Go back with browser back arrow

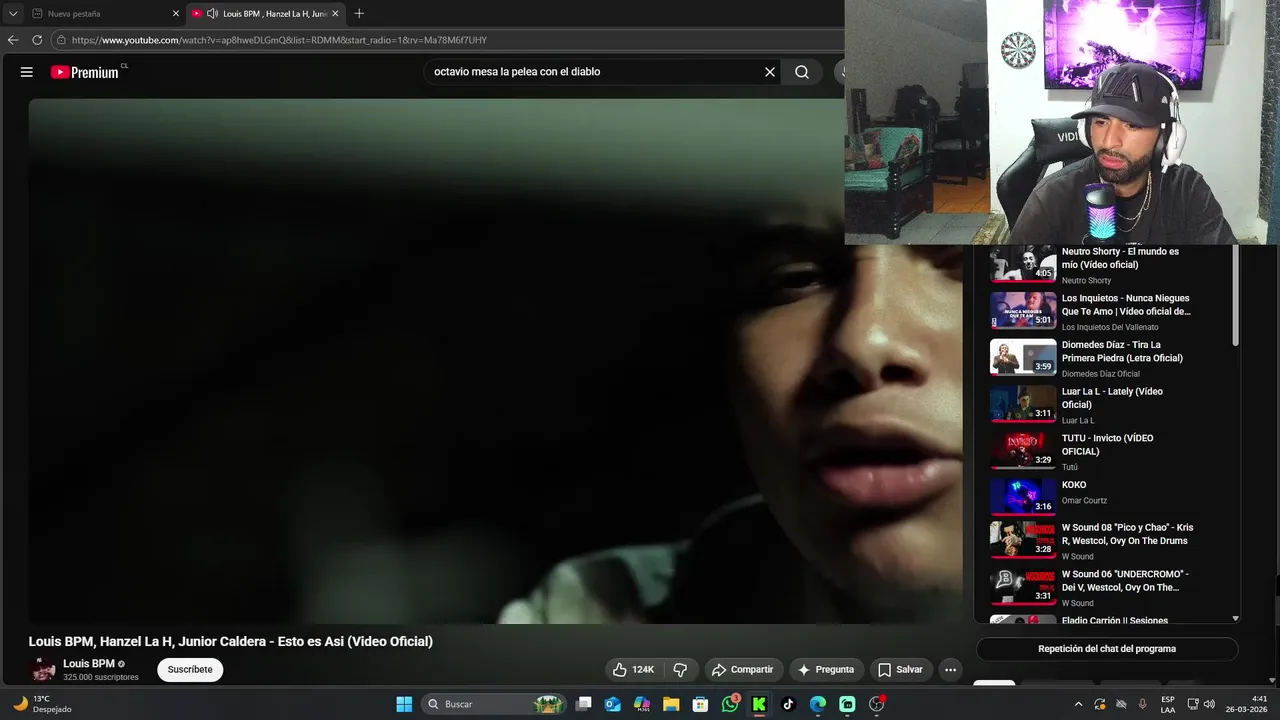[13, 40]
